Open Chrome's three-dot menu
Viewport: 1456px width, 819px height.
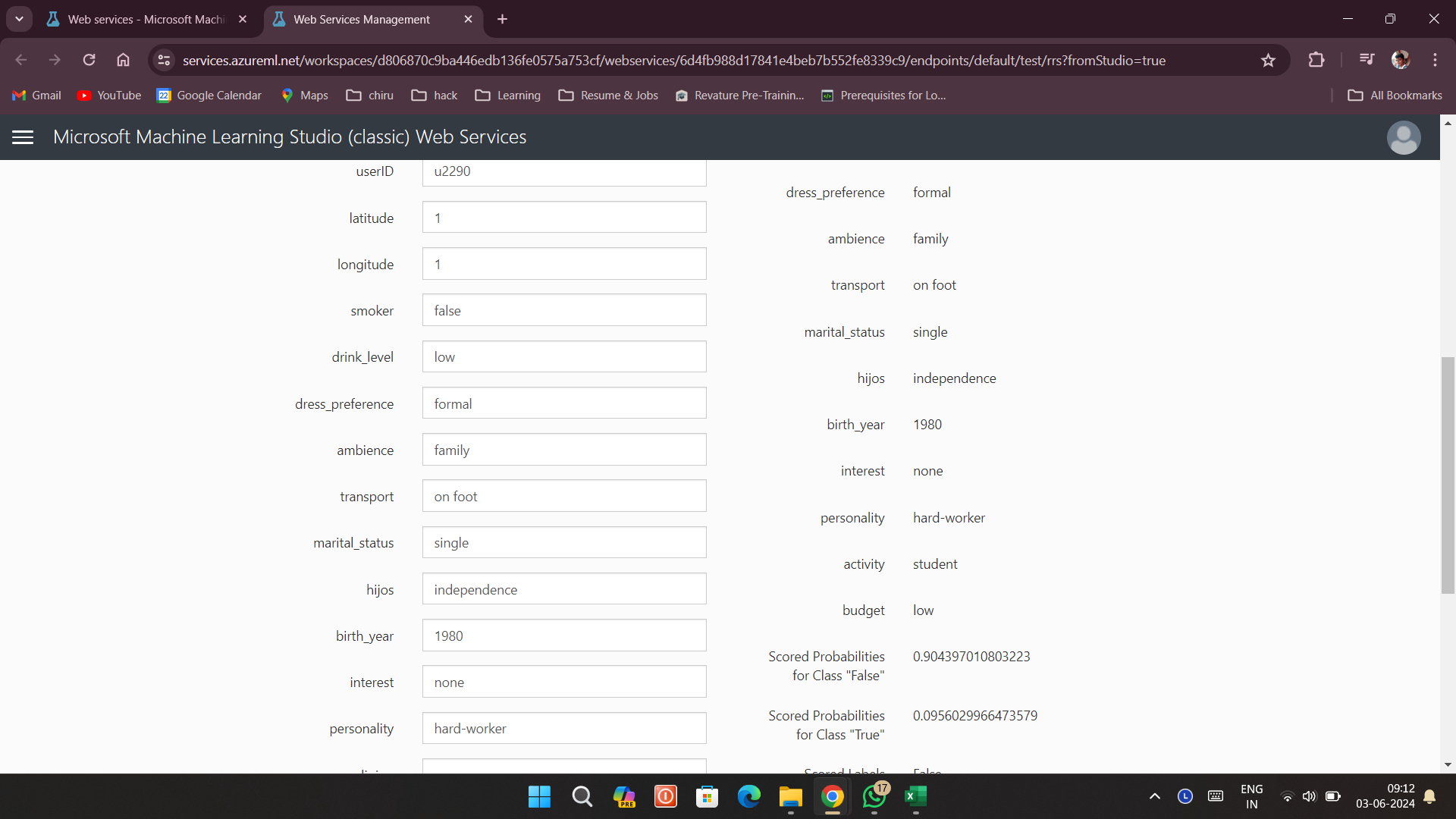pos(1435,60)
